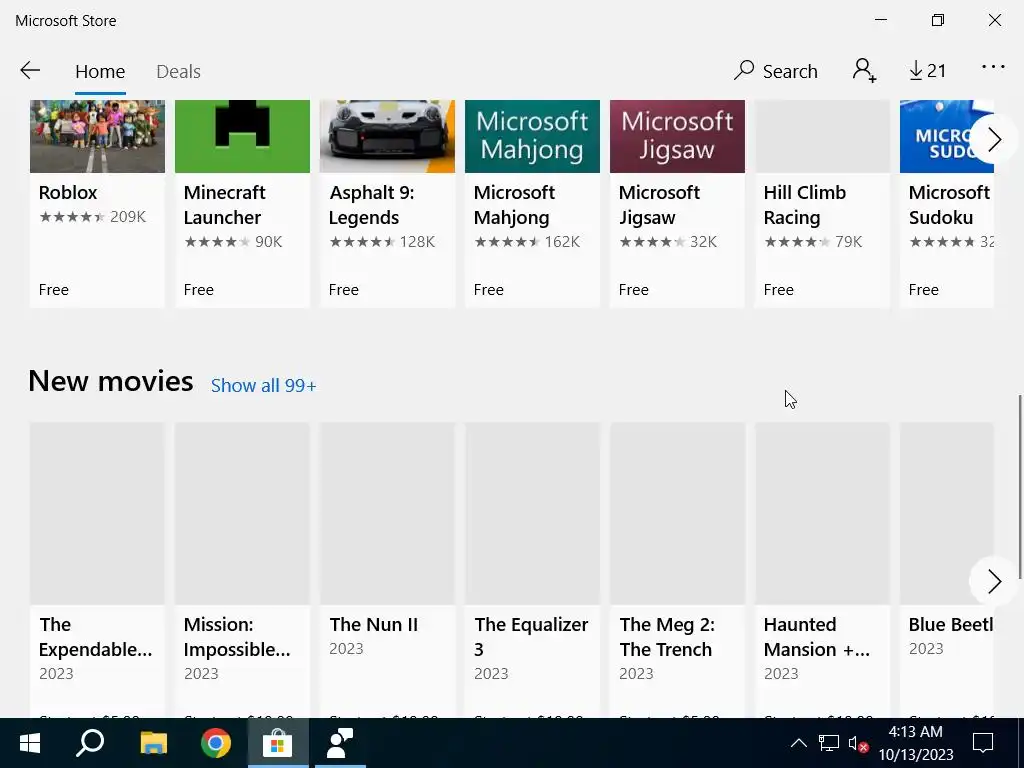1024x768 pixels.
Task: Go back with the arrow button
Action: (x=30, y=71)
